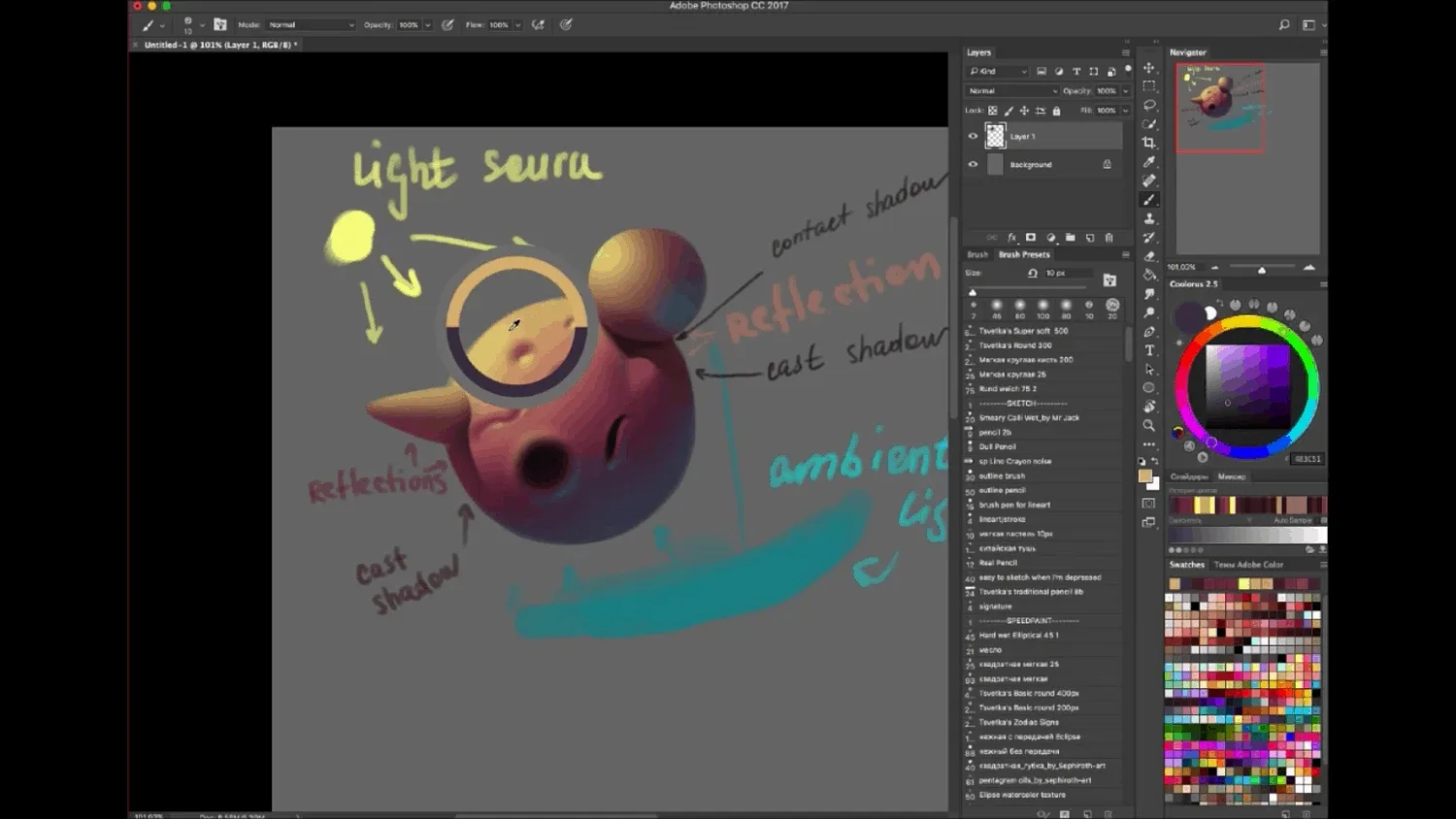
Task: Toggle lock all on the layer
Action: coord(1057,111)
